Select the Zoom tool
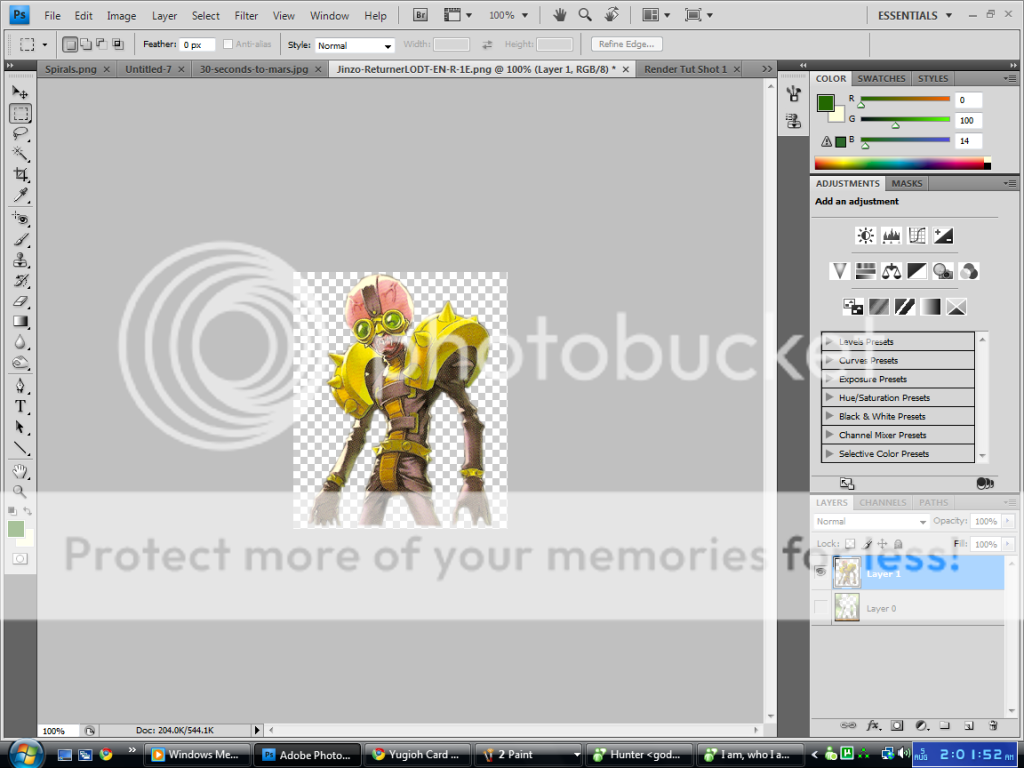Screen dimensions: 1024x768 21,491
